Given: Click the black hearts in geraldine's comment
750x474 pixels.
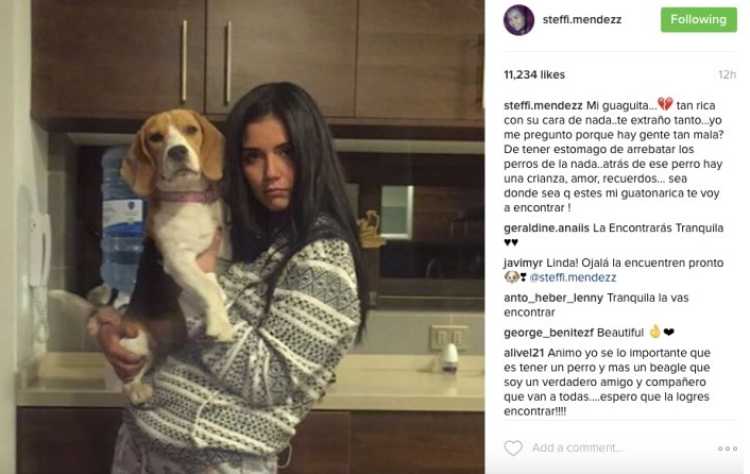Looking at the screenshot, I should (511, 243).
